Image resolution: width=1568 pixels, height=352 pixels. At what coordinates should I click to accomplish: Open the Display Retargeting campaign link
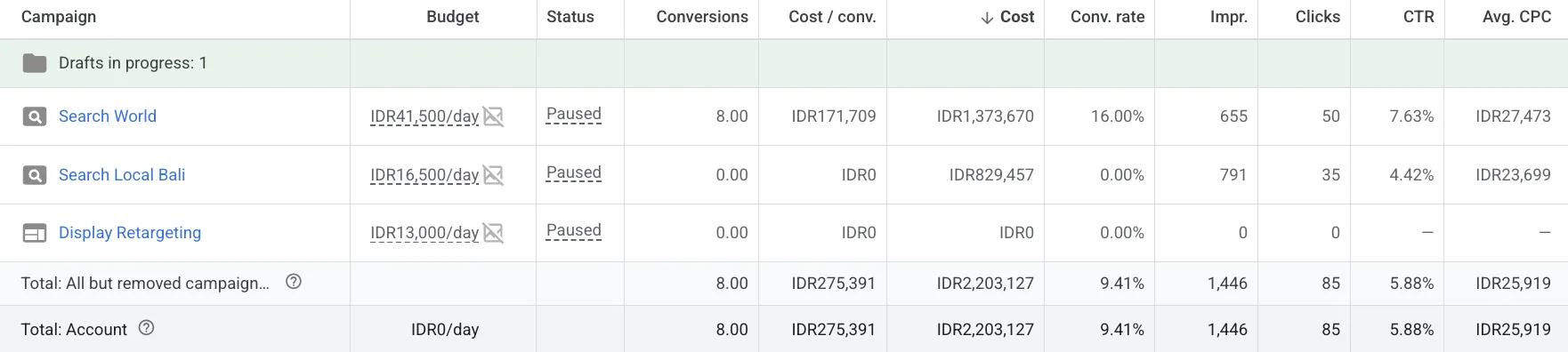click(130, 233)
